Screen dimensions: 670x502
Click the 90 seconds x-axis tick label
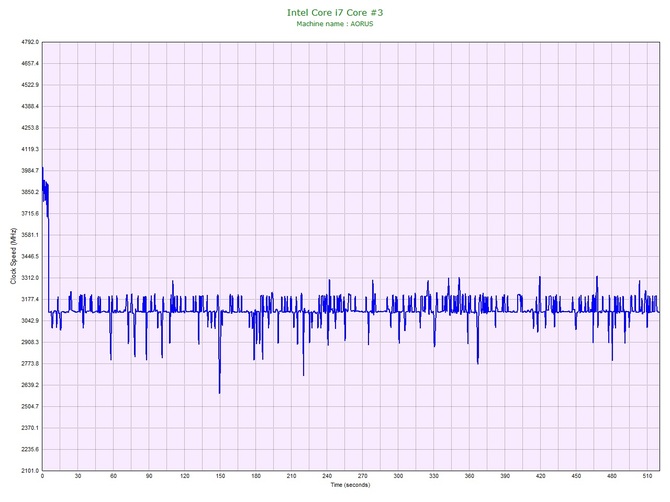tap(149, 476)
